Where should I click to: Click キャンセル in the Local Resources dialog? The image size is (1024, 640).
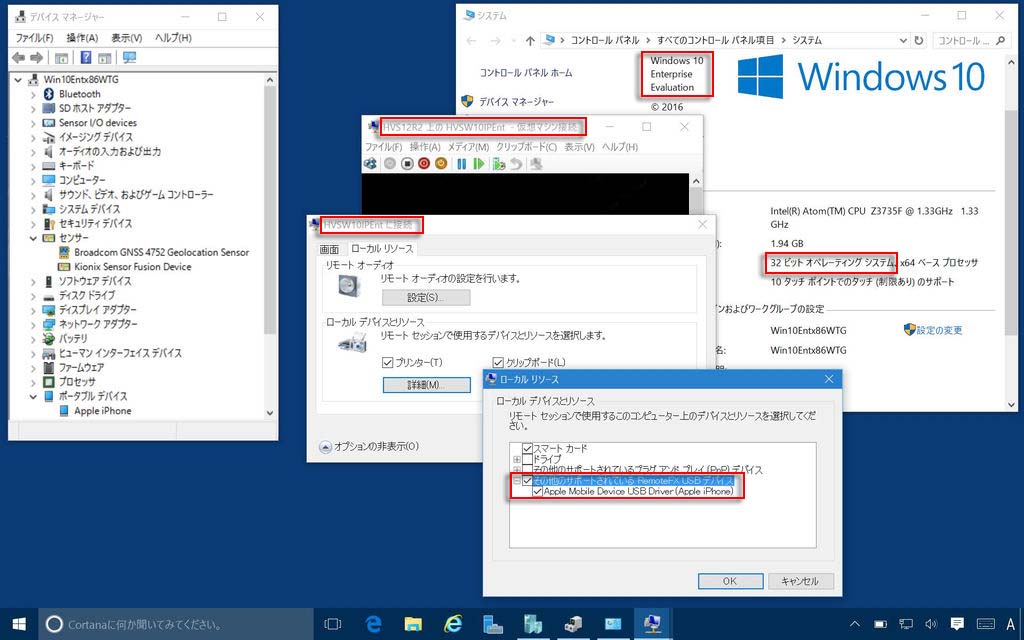801,581
